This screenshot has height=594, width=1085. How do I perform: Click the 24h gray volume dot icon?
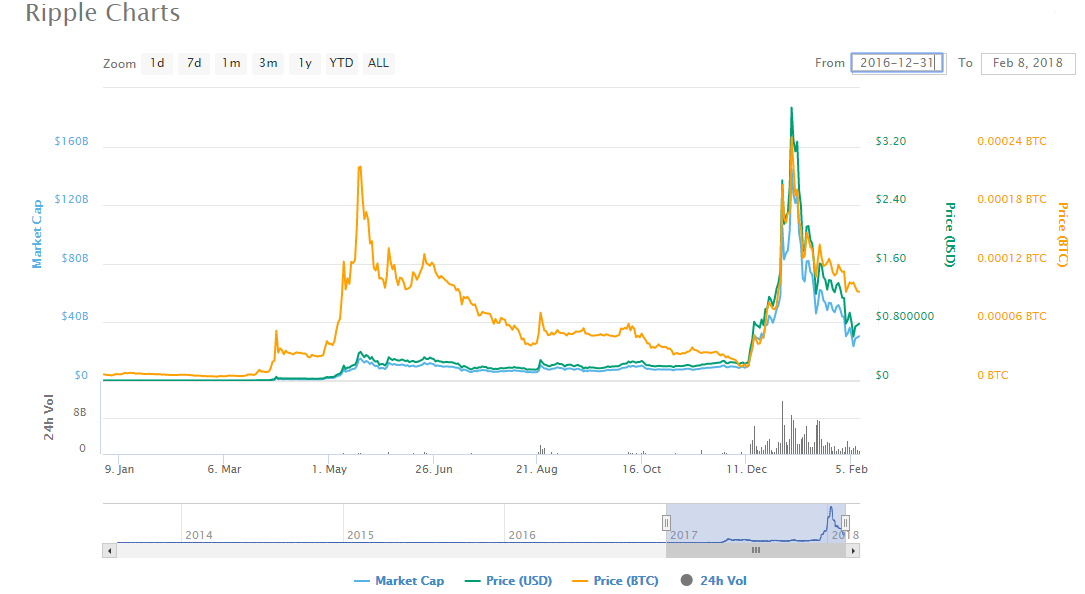pos(686,580)
